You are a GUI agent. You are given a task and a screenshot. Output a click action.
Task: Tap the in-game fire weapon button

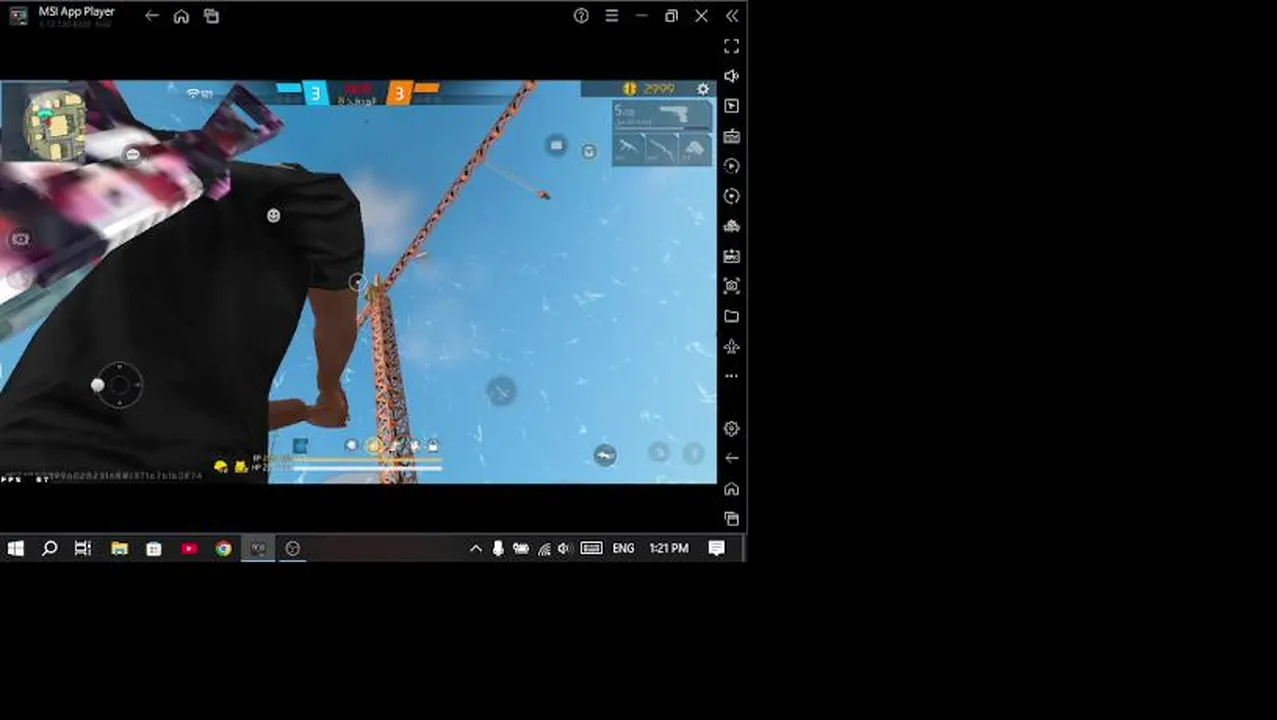(501, 391)
